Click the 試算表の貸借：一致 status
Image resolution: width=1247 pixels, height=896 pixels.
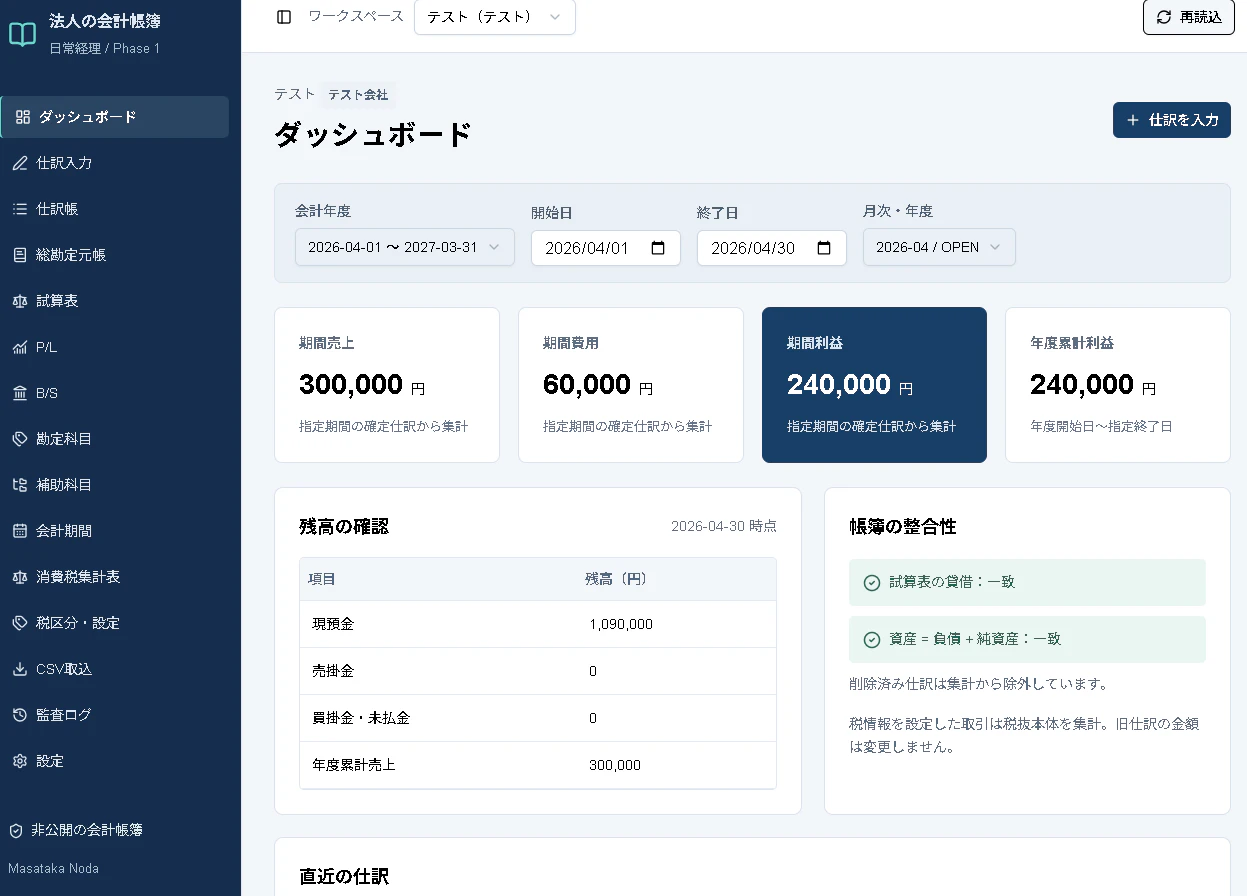[1027, 582]
